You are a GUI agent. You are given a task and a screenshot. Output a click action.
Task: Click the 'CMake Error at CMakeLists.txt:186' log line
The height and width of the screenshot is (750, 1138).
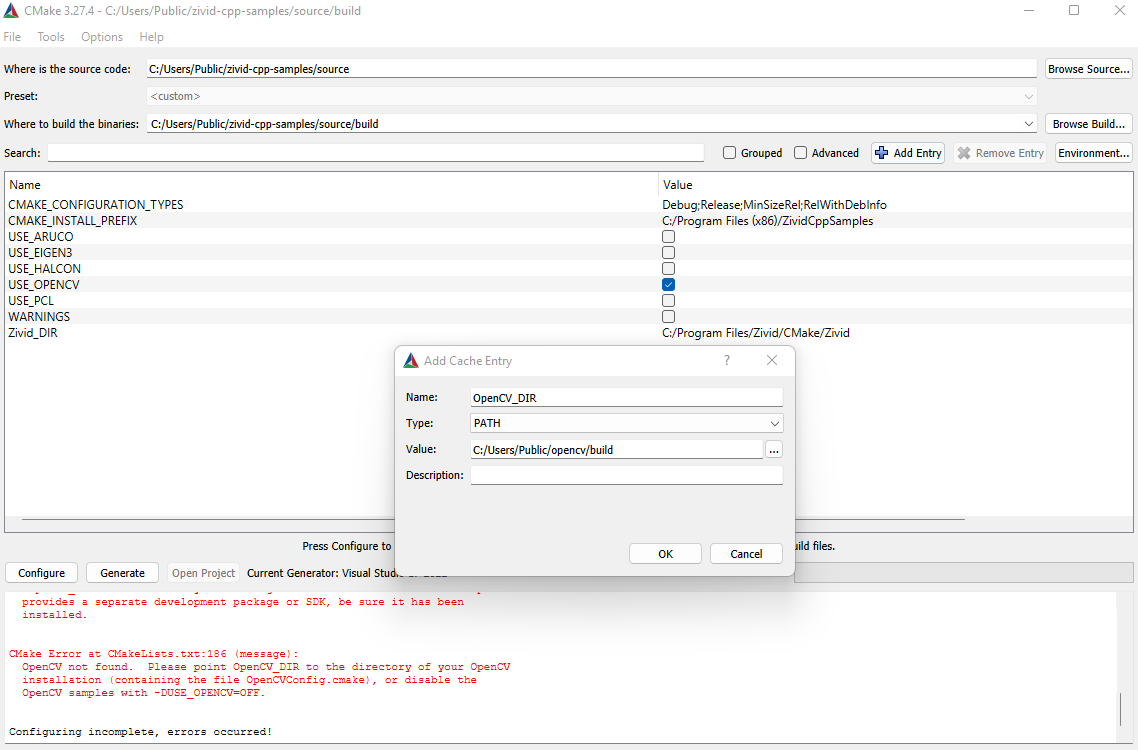pos(153,653)
